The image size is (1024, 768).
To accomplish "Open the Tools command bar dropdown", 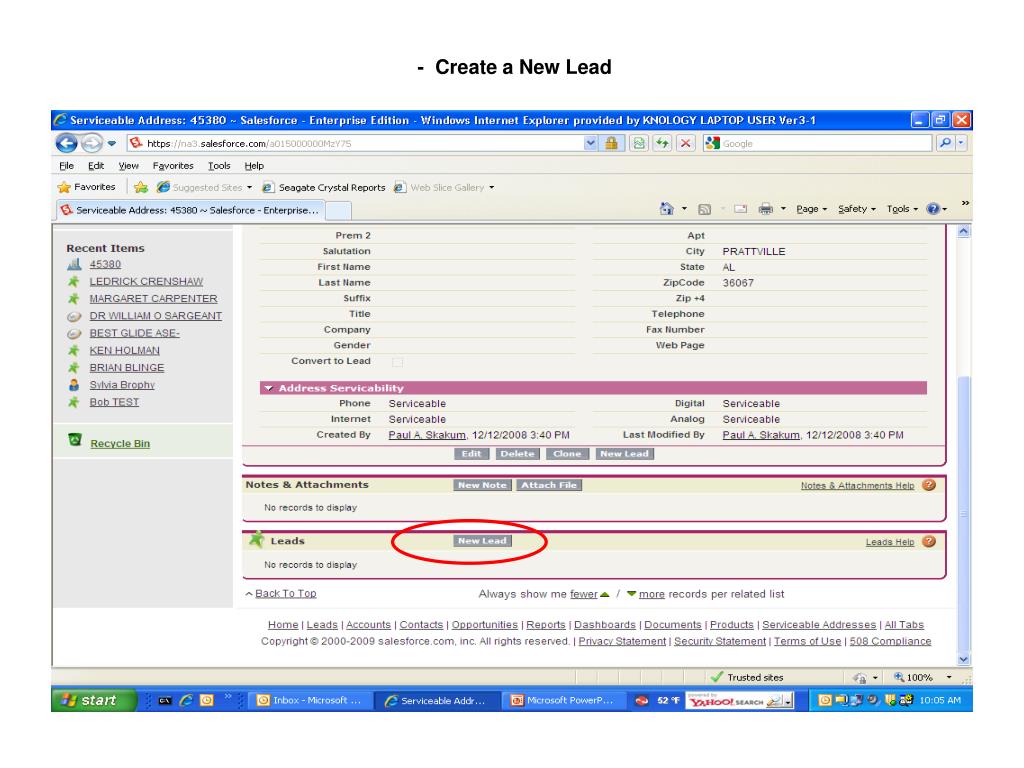I will (x=902, y=209).
